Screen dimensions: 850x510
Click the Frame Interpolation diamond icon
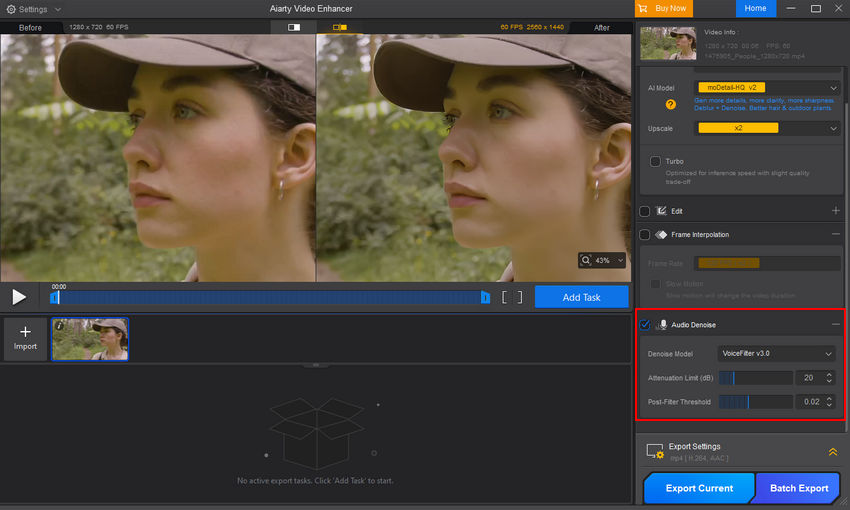[661, 235]
